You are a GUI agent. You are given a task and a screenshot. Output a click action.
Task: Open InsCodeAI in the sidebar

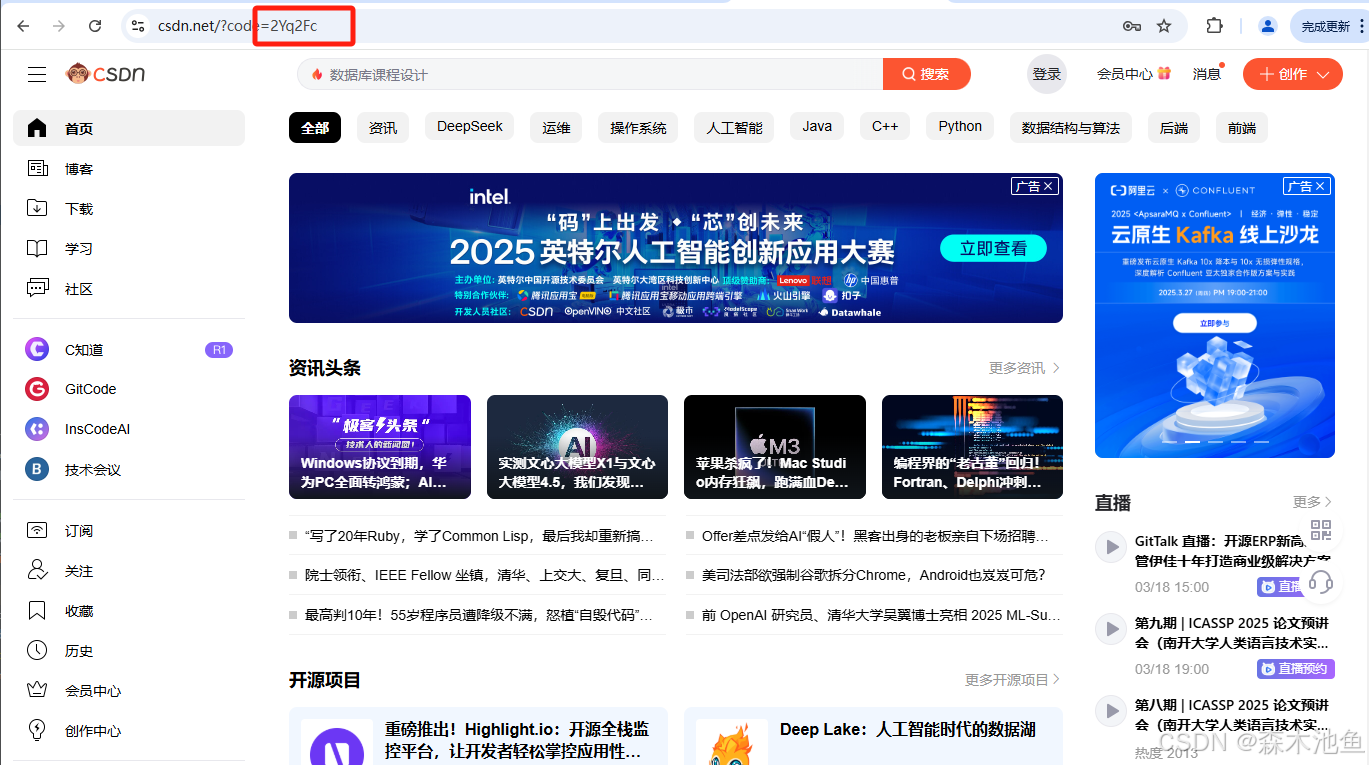(129, 429)
